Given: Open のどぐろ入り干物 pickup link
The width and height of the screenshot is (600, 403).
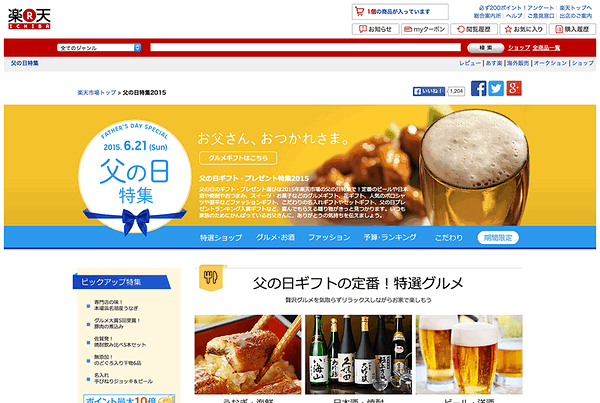Looking at the screenshot, I should tap(117, 360).
